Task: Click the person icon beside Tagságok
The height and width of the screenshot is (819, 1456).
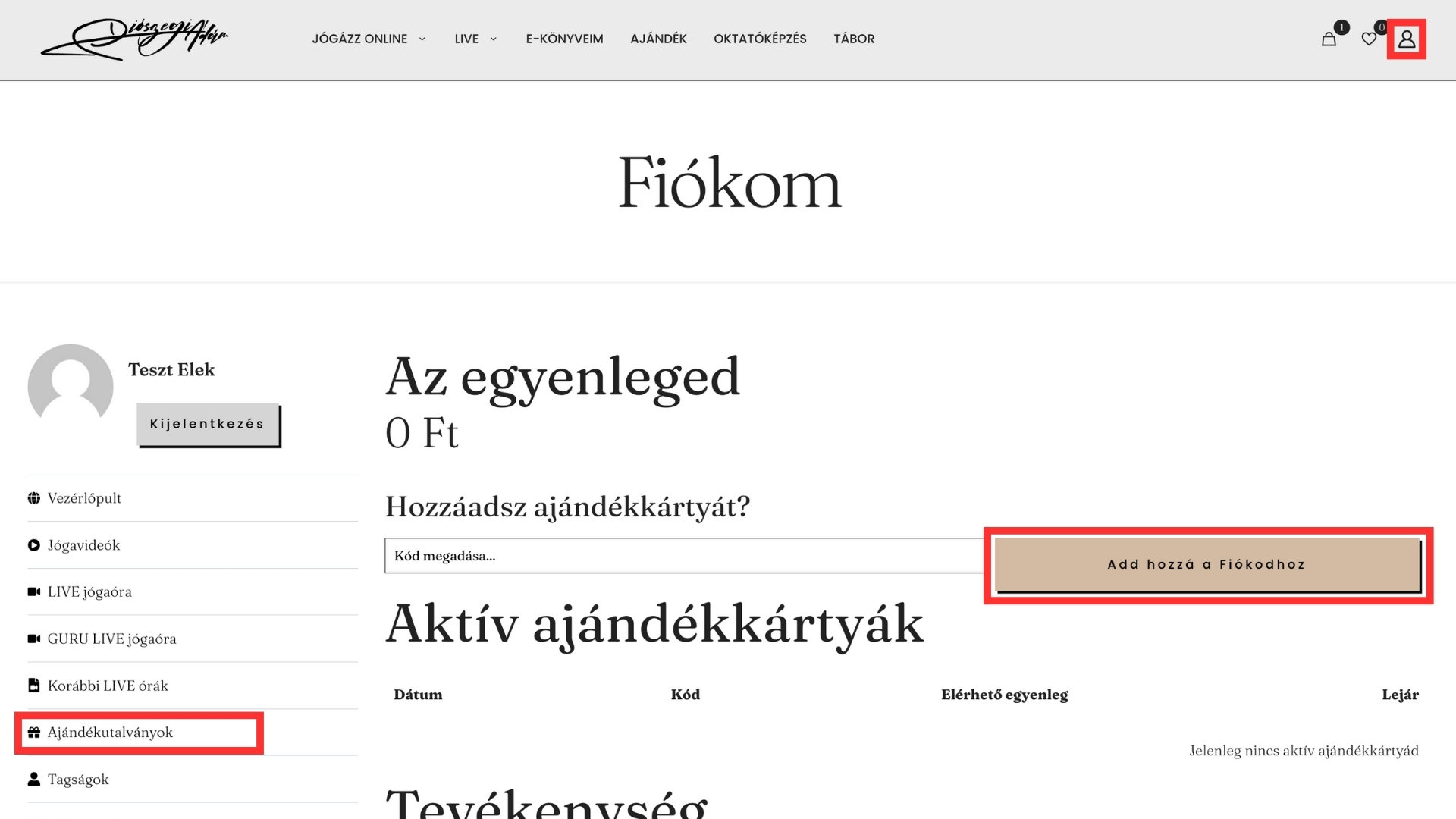Action: pos(34,779)
